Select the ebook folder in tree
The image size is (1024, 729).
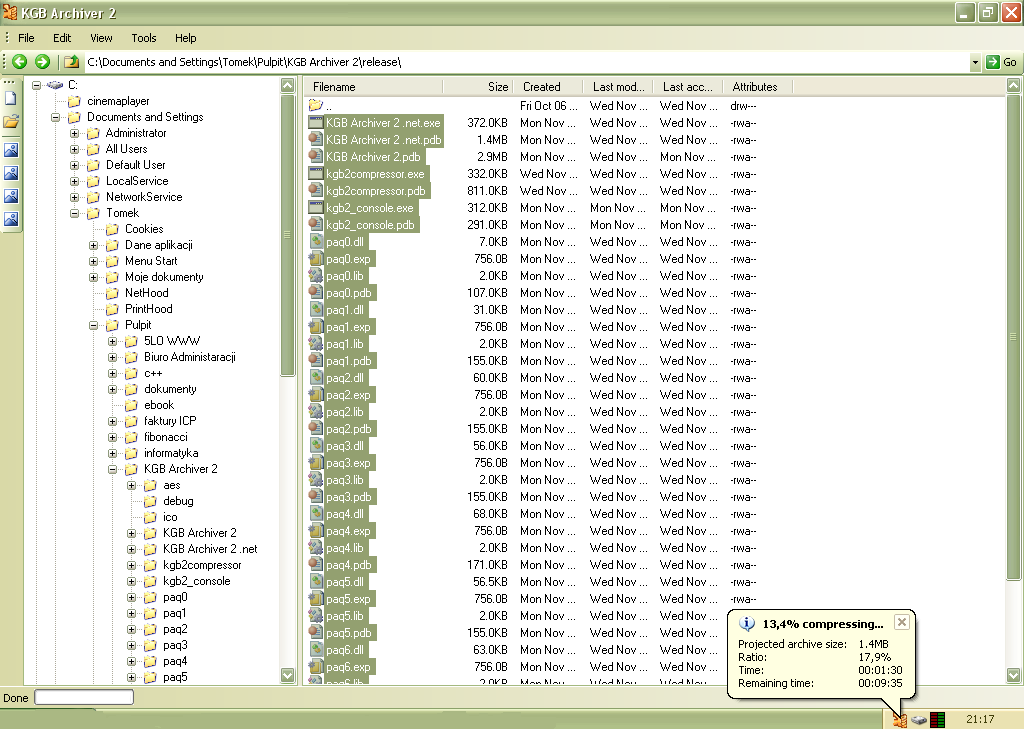(159, 405)
